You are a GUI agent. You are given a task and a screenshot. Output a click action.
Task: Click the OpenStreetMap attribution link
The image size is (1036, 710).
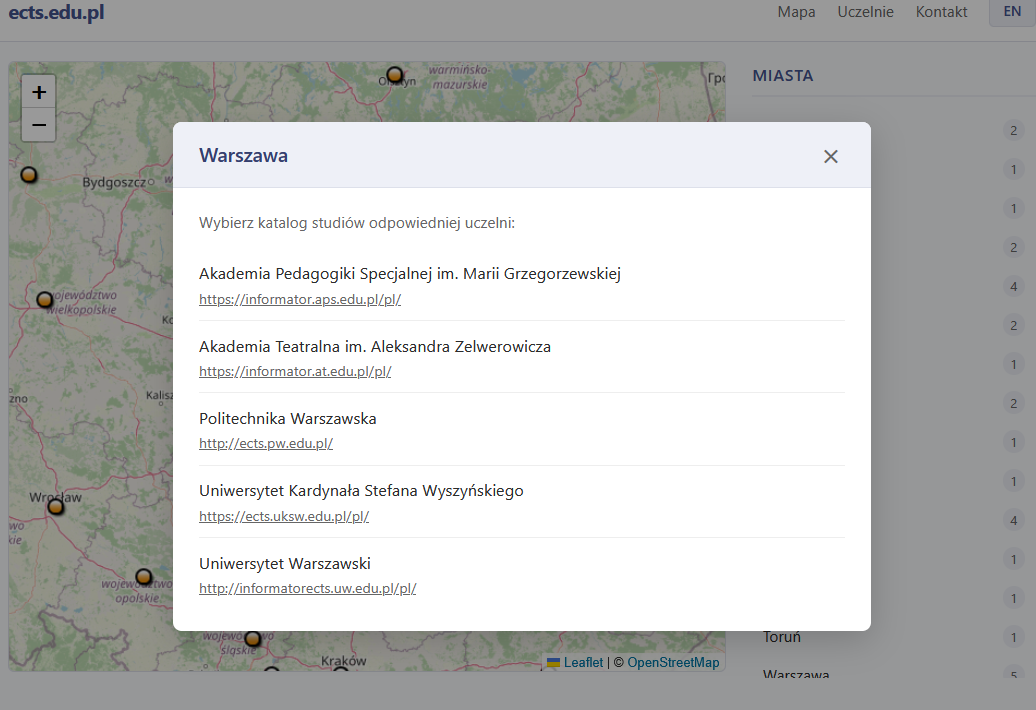click(x=672, y=662)
